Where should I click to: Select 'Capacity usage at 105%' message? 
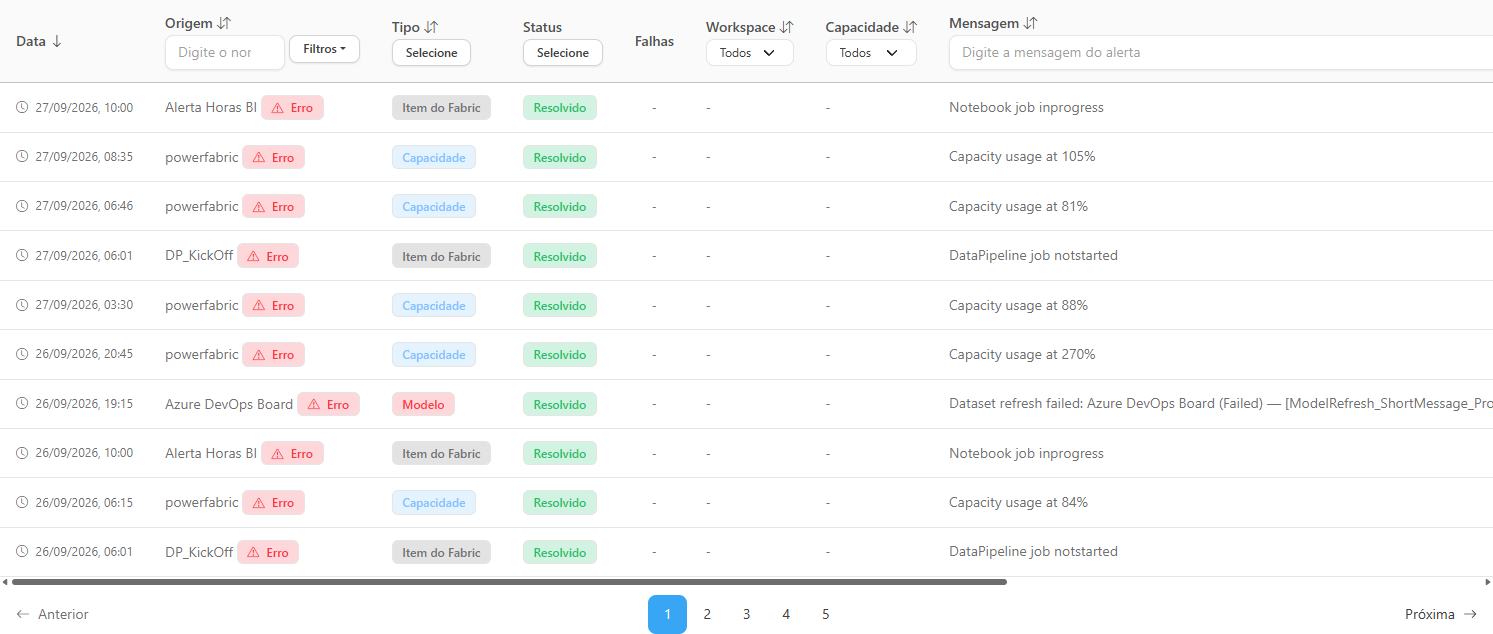tap(1022, 157)
